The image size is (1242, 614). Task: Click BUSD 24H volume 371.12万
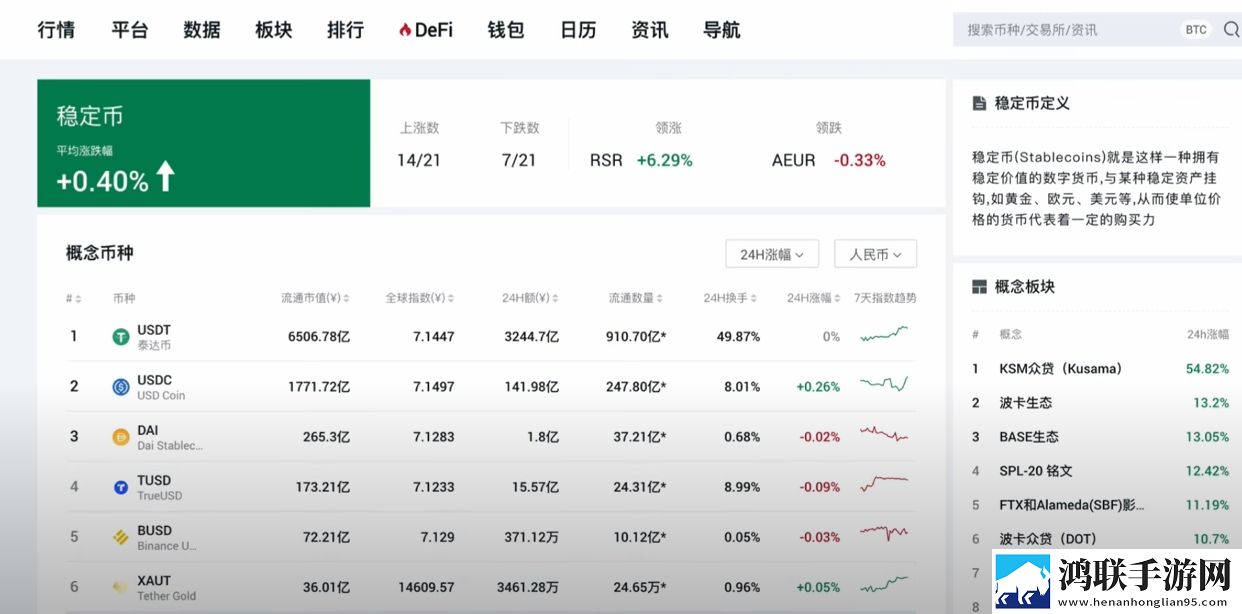click(x=531, y=537)
